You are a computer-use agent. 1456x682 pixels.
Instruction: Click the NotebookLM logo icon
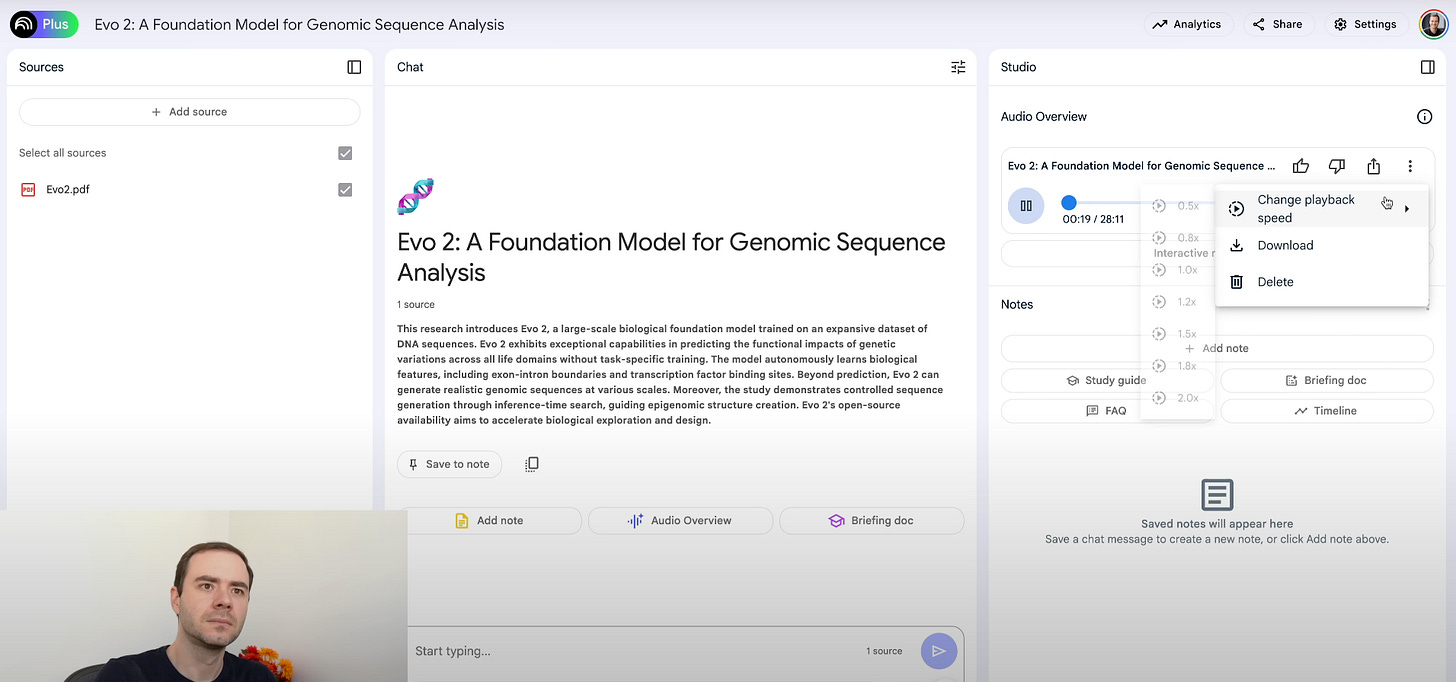click(23, 24)
